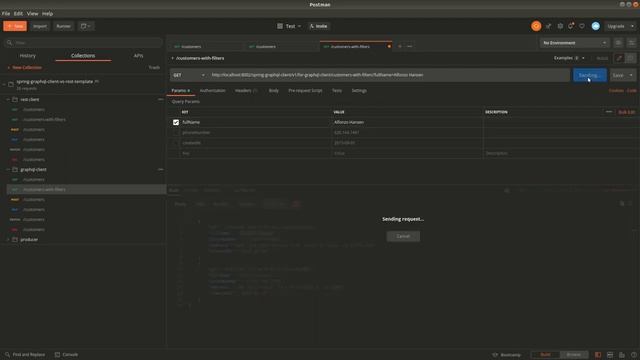
Task: Switch to Browse mode in status bar
Action: tap(573, 355)
